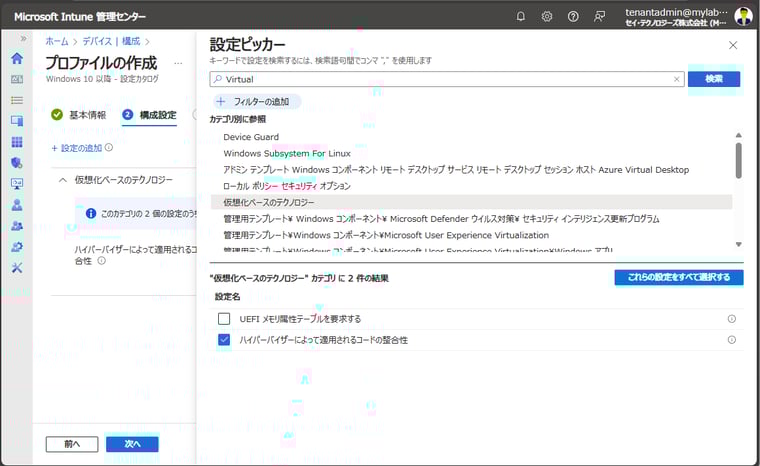Open the notifications bell icon
The height and width of the screenshot is (466, 760).
pyautogui.click(x=521, y=16)
